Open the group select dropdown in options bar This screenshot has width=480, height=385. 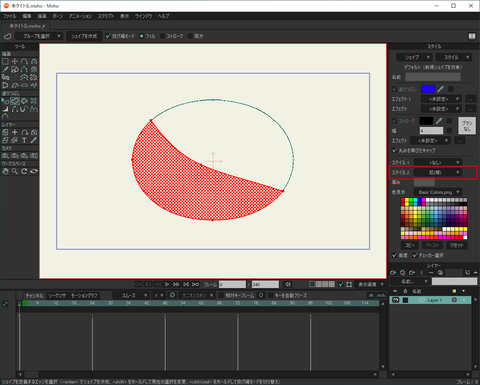coord(38,36)
